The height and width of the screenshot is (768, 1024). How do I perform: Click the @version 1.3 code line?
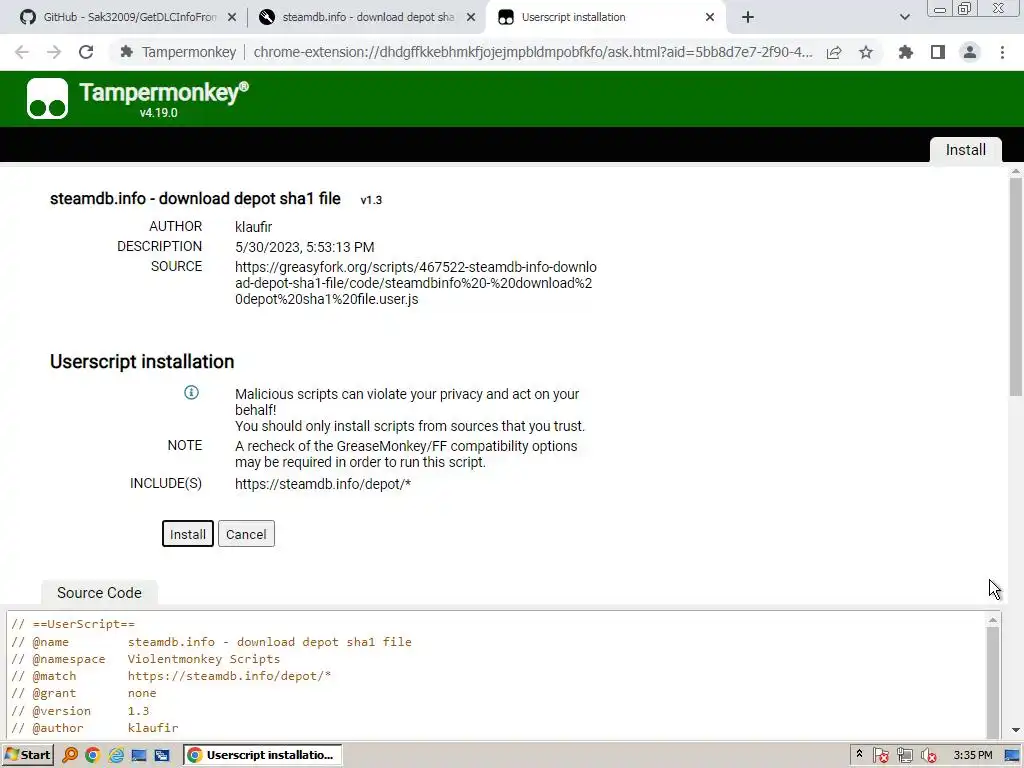80,711
